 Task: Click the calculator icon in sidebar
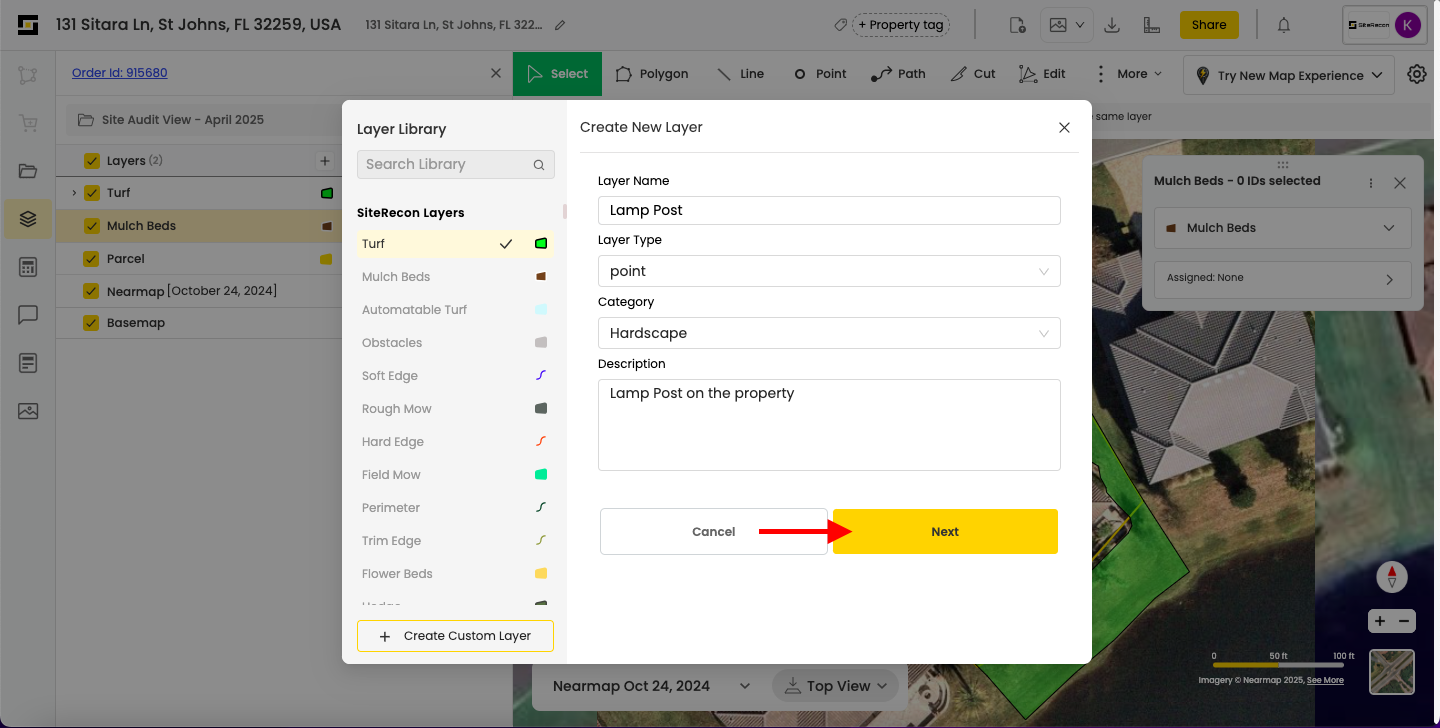click(28, 267)
